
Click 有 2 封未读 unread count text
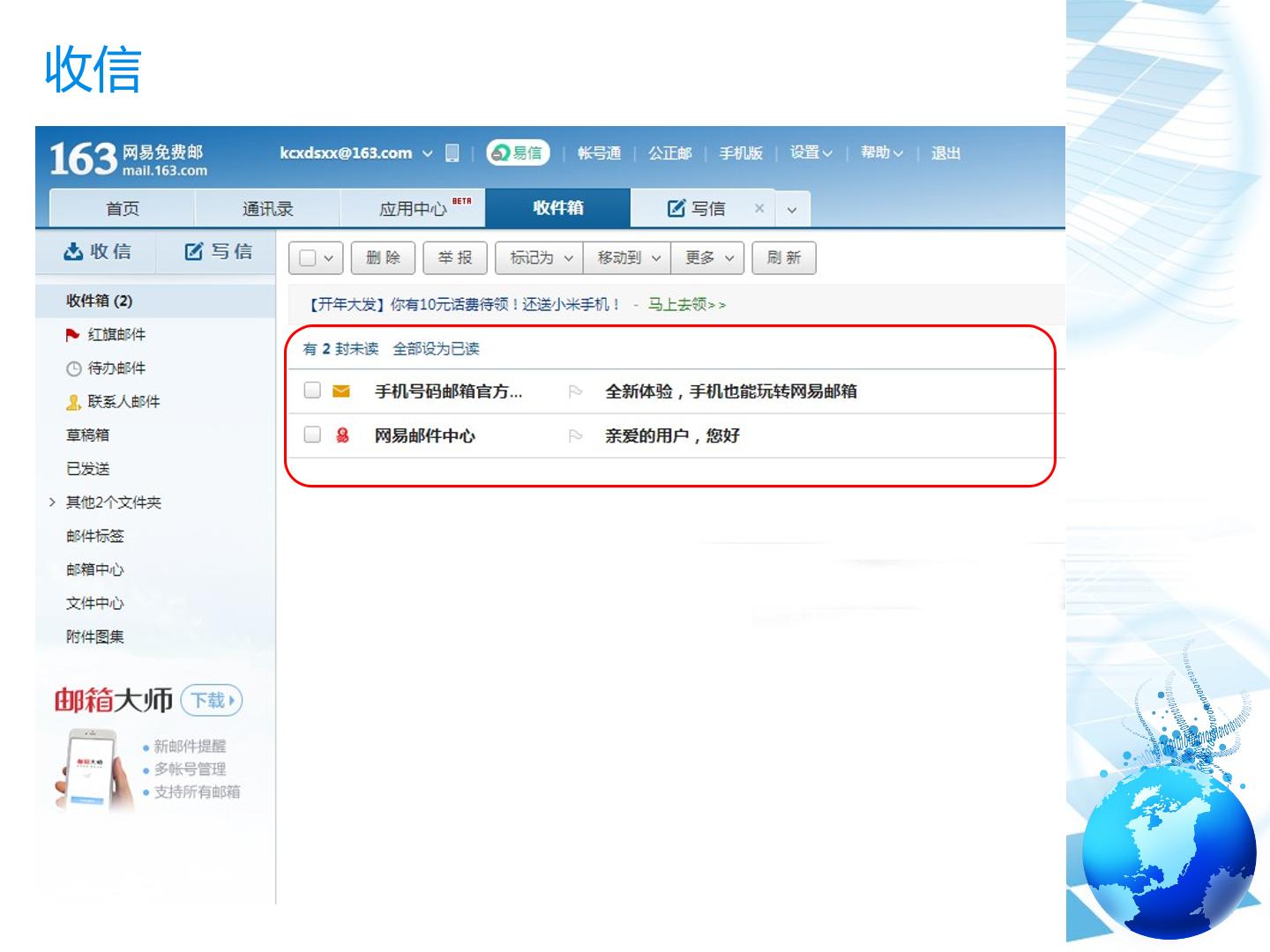coord(340,349)
